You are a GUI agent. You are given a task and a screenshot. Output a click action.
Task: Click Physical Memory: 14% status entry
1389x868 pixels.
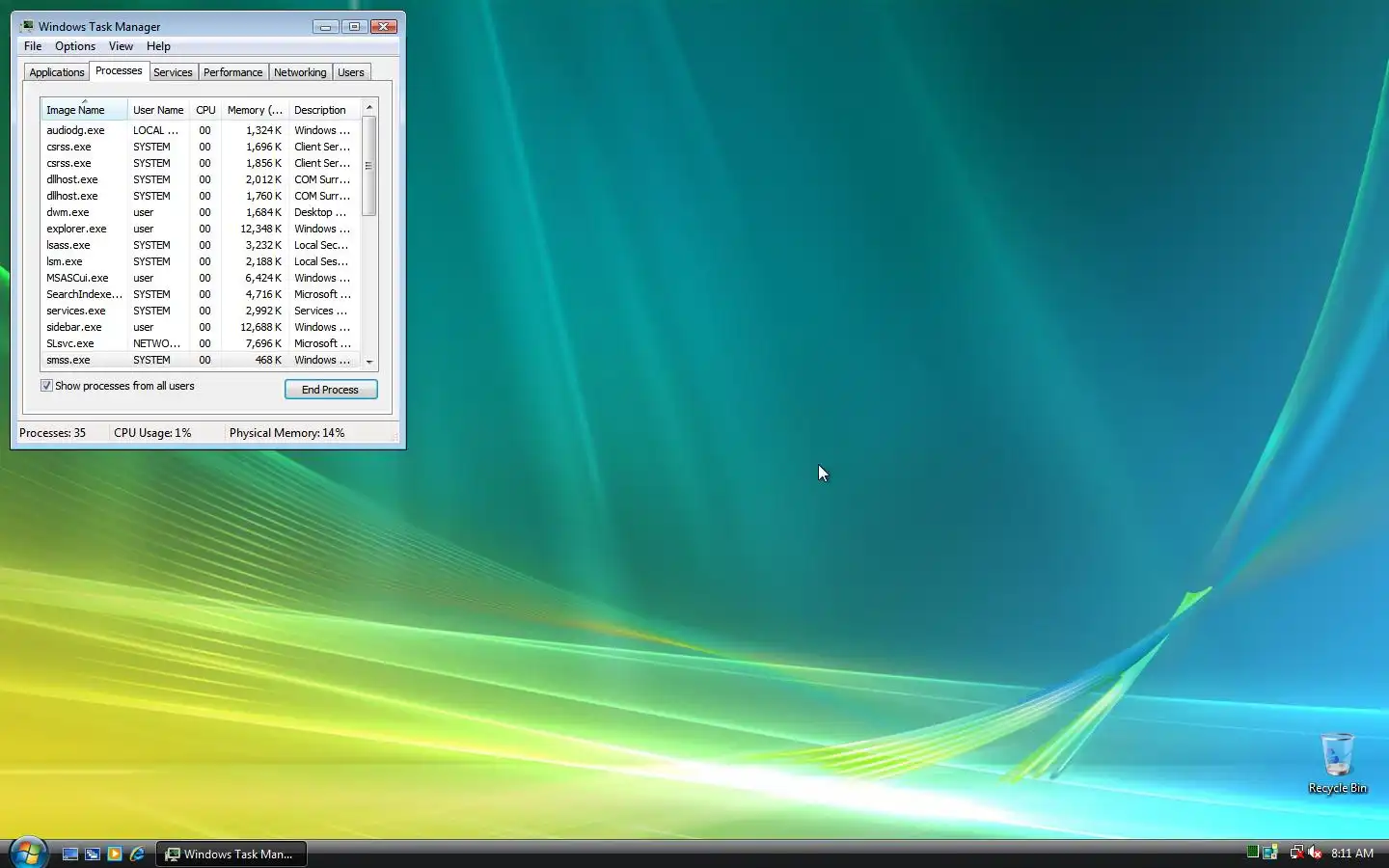286,433
